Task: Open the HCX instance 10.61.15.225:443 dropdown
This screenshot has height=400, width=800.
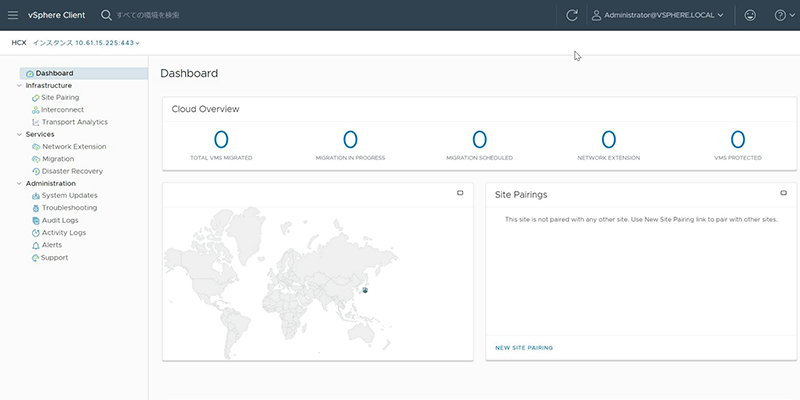Action: click(86, 43)
